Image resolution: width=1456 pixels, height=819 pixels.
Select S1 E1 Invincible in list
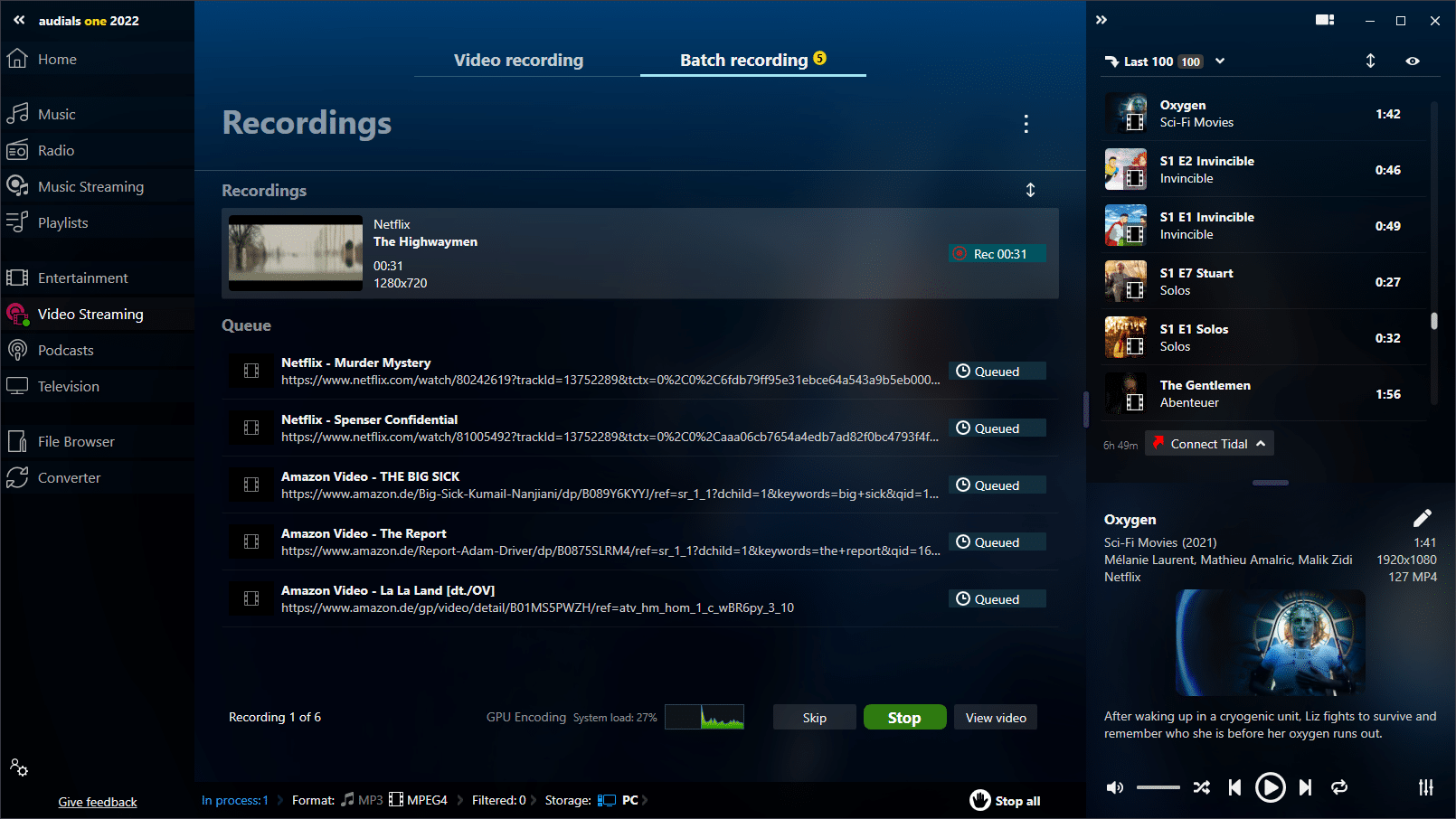pos(1264,226)
